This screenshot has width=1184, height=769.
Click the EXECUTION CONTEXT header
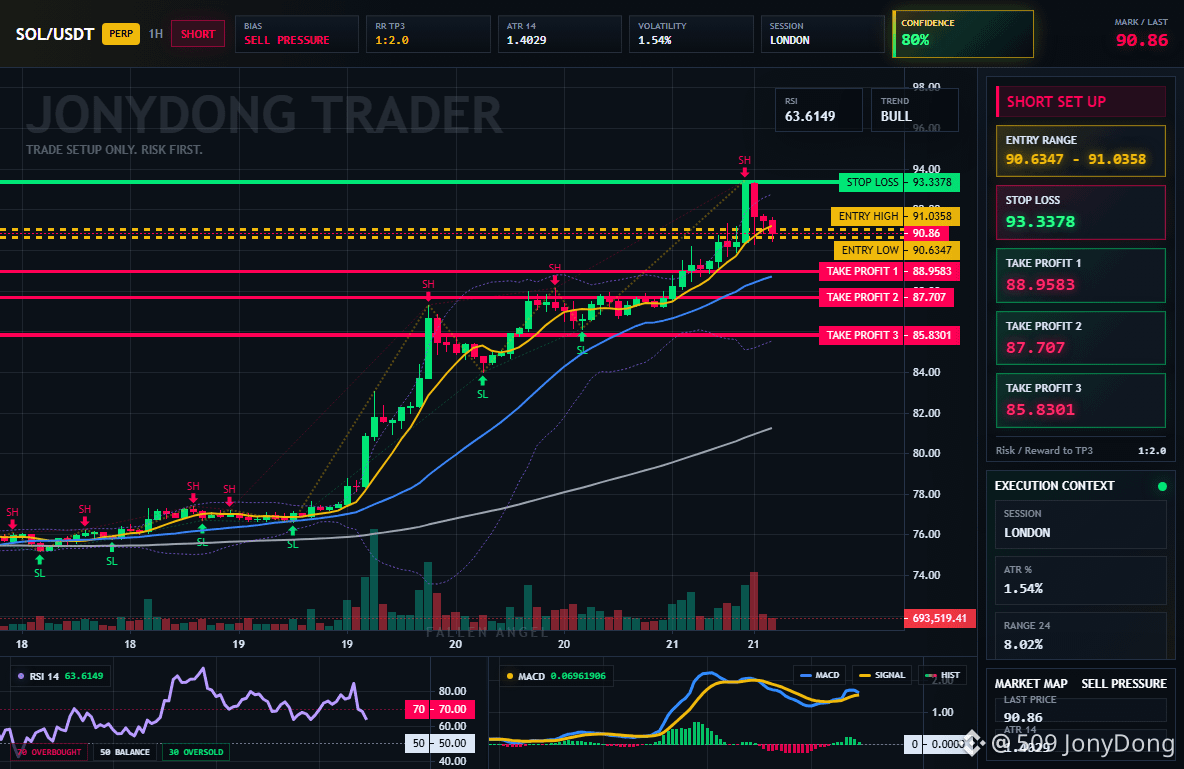(x=1054, y=486)
